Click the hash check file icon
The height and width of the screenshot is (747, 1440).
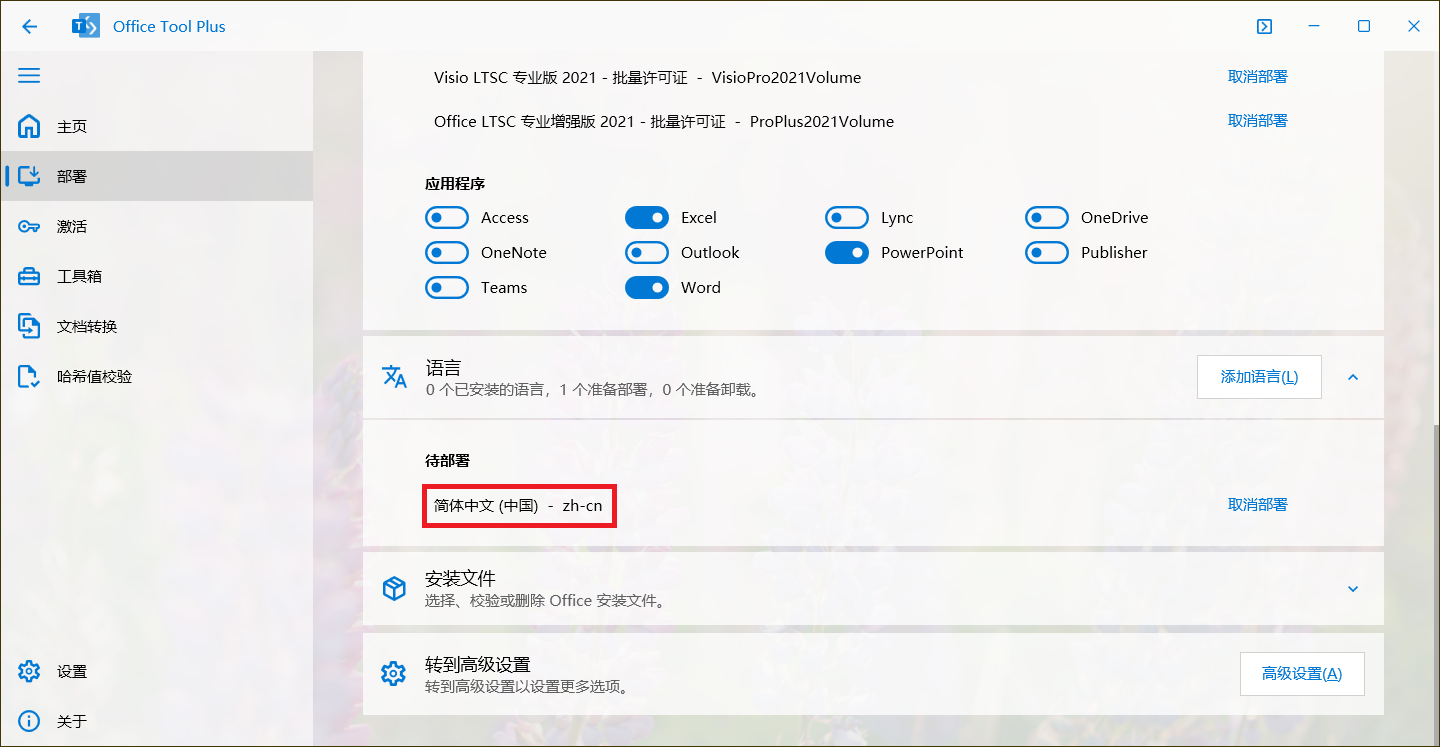pyautogui.click(x=29, y=377)
